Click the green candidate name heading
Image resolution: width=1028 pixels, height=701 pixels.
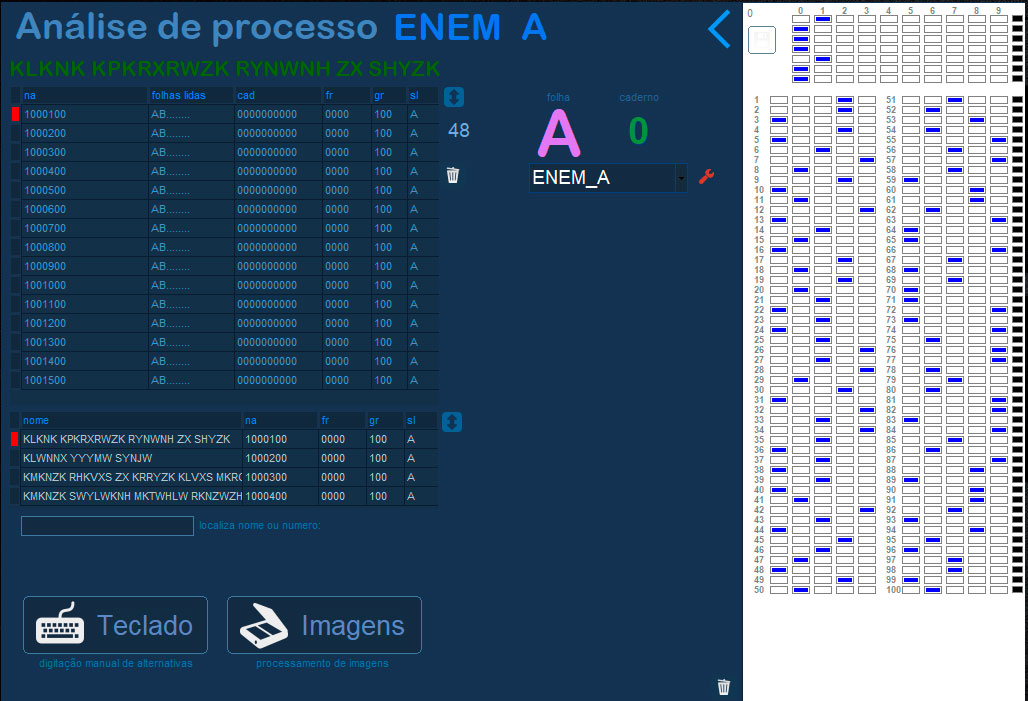point(225,69)
